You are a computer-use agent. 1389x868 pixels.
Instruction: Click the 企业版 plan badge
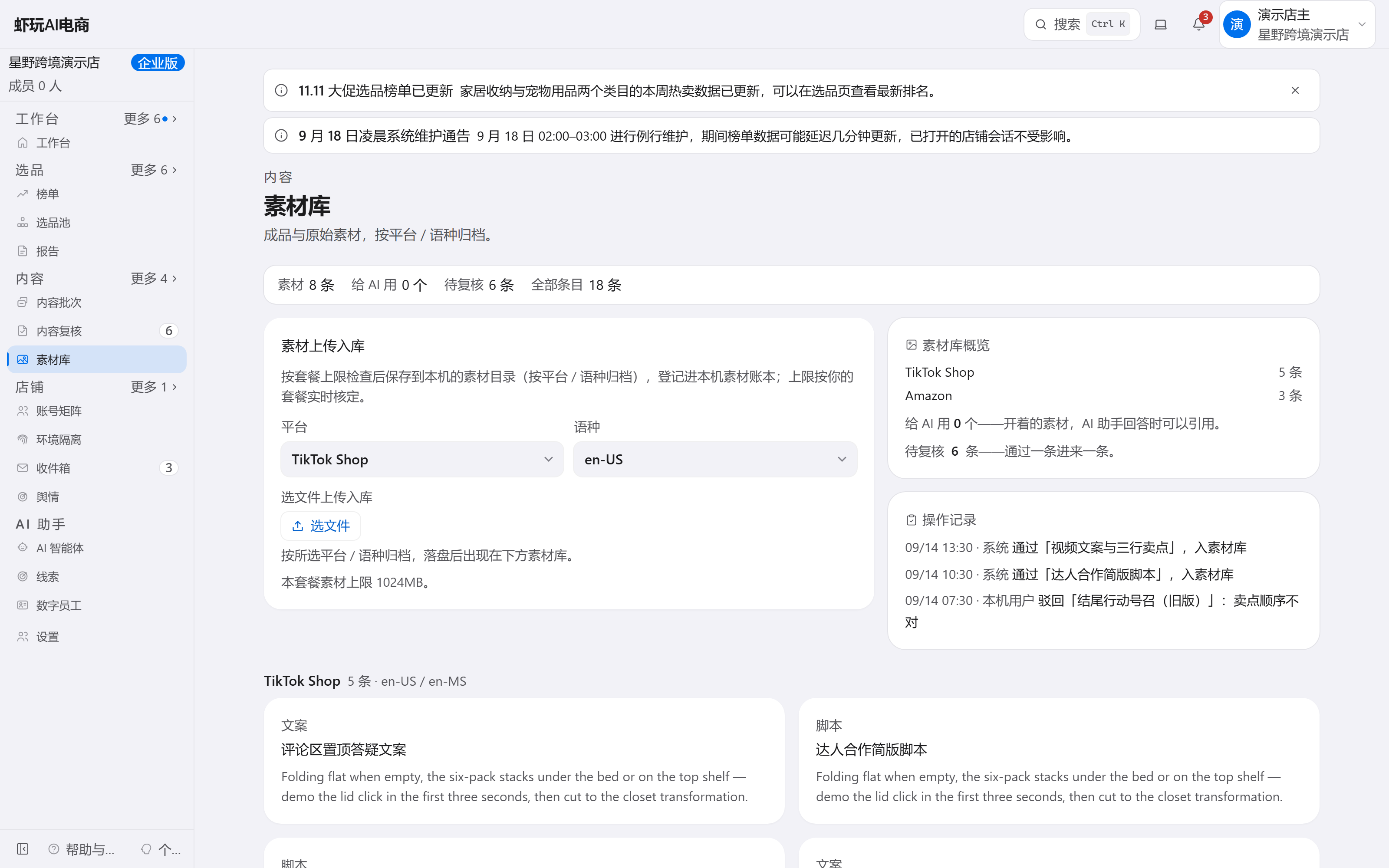(x=157, y=62)
